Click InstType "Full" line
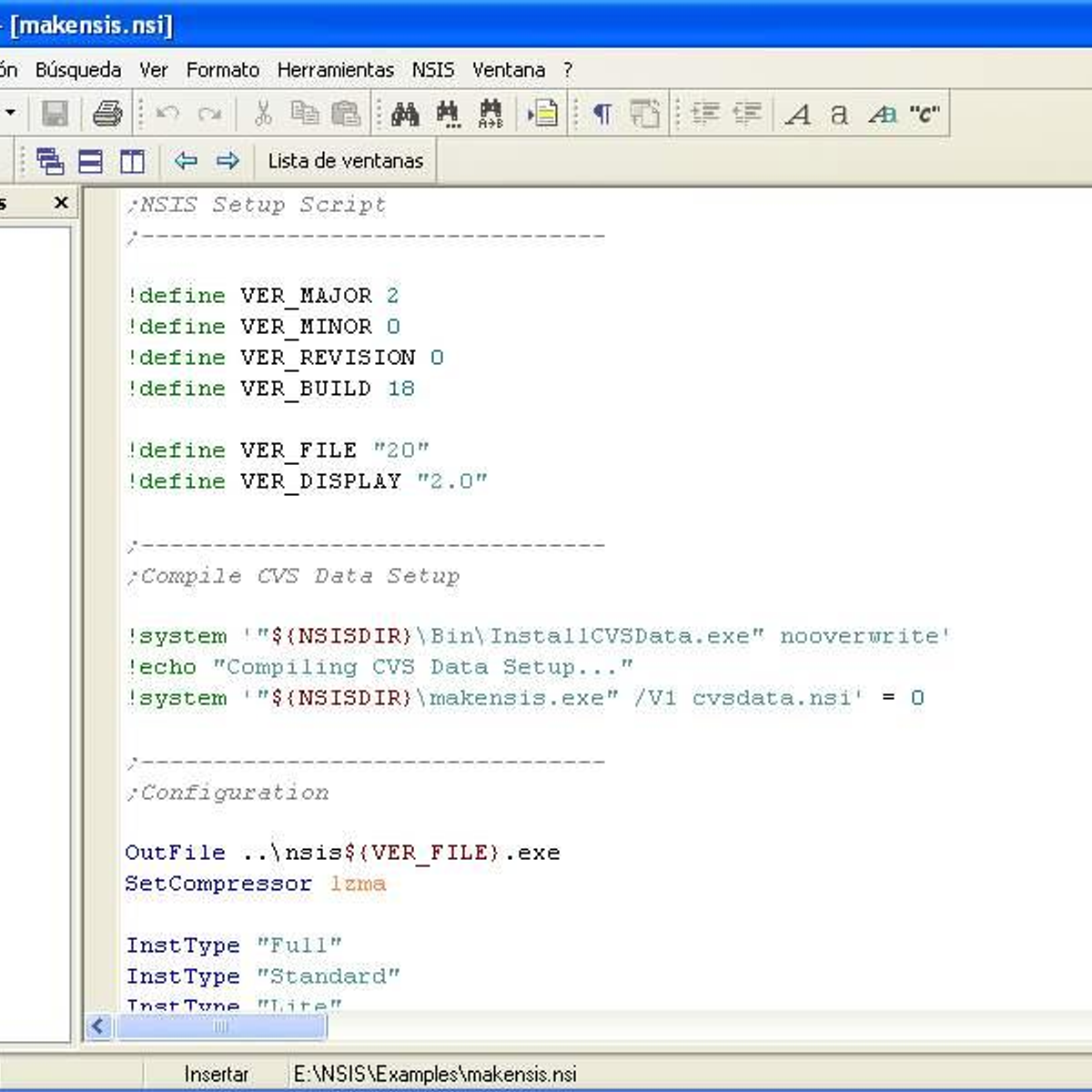The image size is (1092, 1092). [234, 945]
